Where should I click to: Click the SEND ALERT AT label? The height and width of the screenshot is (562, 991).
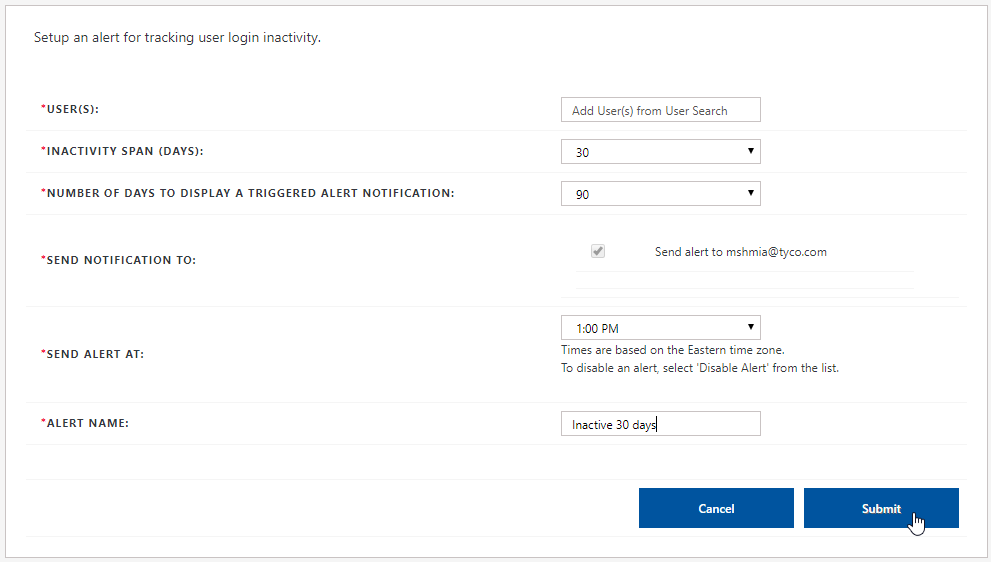point(95,354)
